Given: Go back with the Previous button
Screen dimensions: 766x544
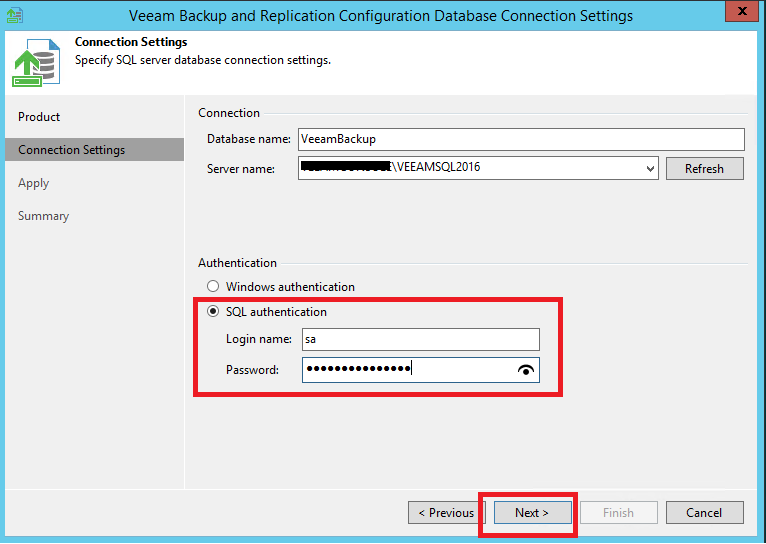Looking at the screenshot, I should pyautogui.click(x=447, y=513).
